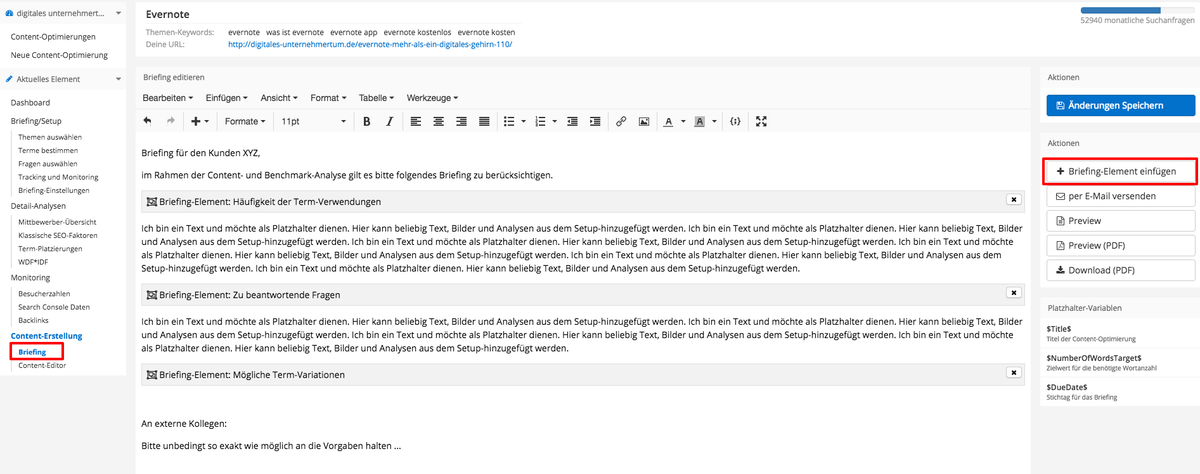Image resolution: width=1200 pixels, height=474 pixels.
Task: Insert placeholder variable with braces icon
Action: pyautogui.click(x=735, y=121)
